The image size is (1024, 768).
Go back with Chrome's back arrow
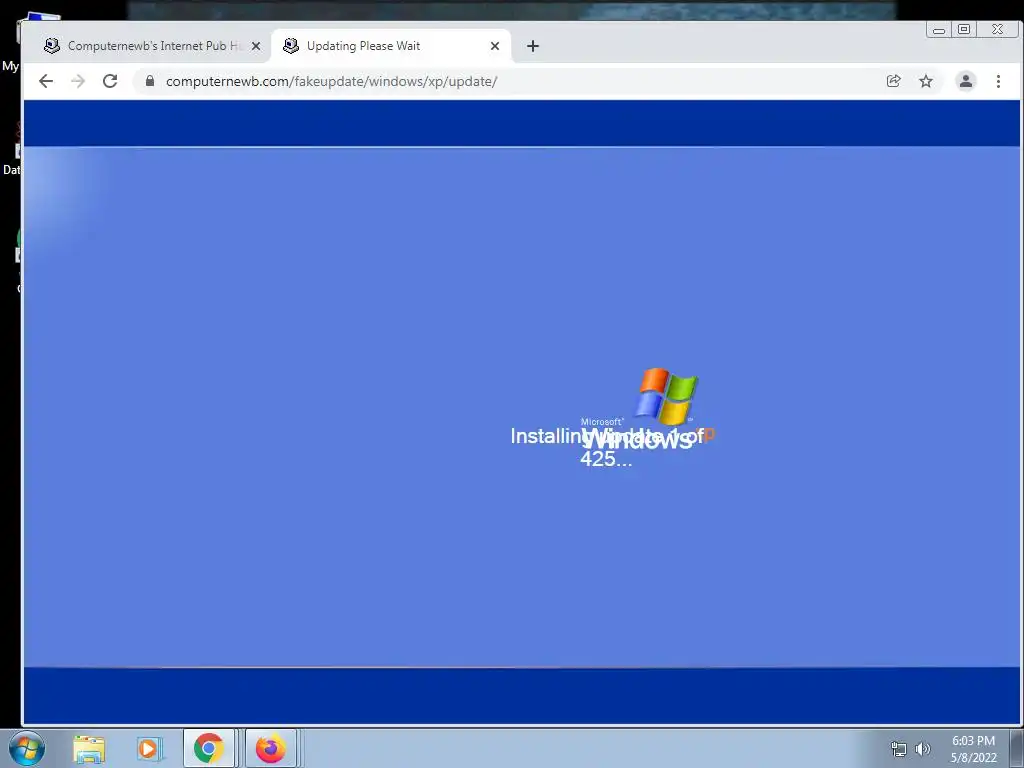point(46,81)
